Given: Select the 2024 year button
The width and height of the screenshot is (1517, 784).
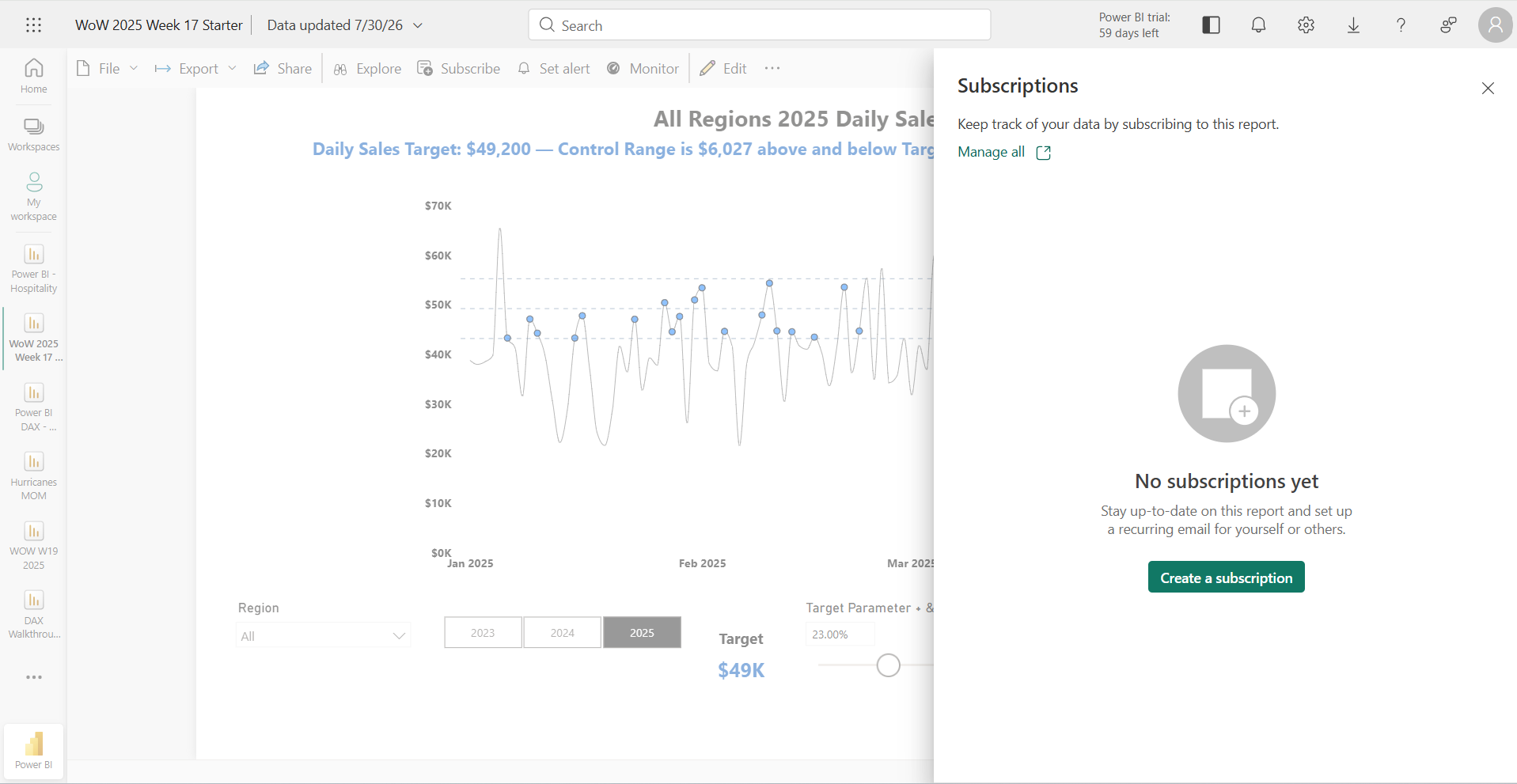Looking at the screenshot, I should pos(563,632).
